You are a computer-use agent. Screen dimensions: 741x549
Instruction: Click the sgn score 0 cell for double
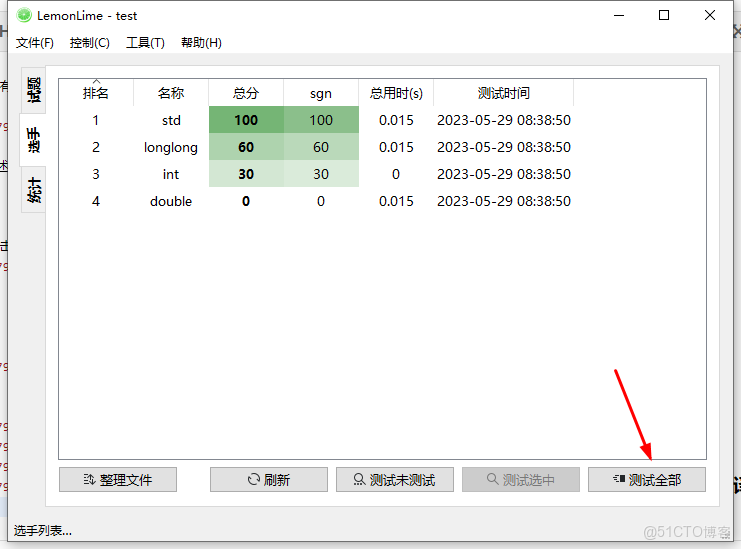coord(321,201)
